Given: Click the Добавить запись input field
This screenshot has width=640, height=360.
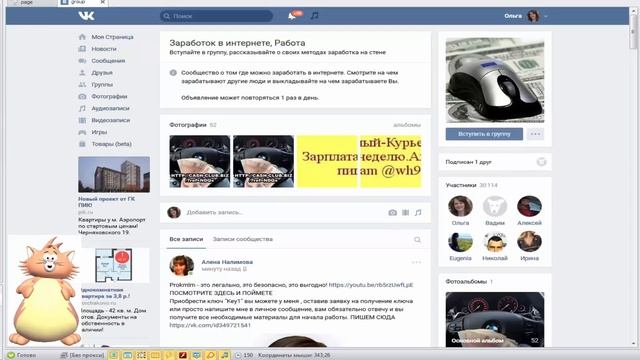Looking at the screenshot, I should click(284, 212).
